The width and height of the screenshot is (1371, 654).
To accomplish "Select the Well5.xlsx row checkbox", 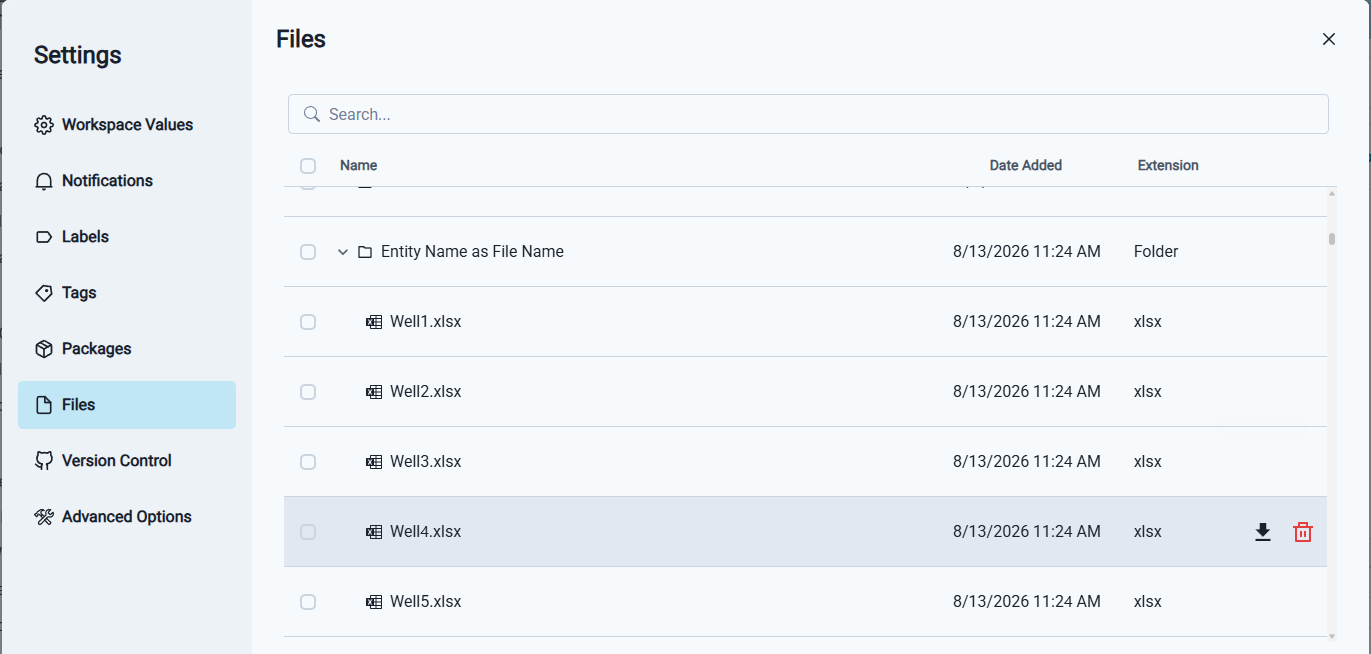I will click(308, 602).
